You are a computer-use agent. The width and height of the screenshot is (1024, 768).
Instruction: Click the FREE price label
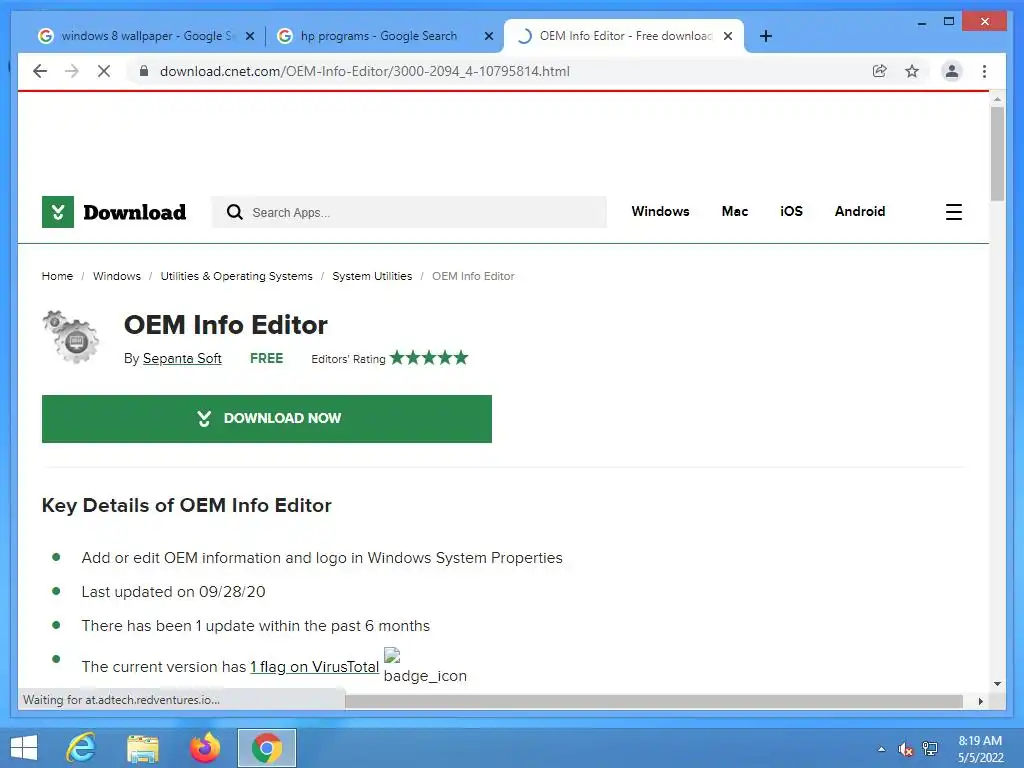[x=266, y=359]
